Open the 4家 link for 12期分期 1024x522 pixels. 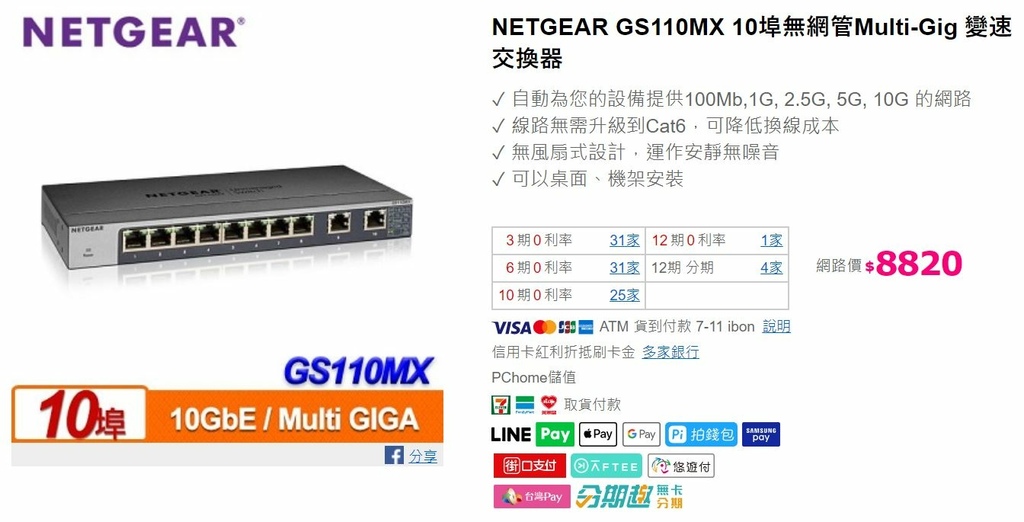click(x=771, y=268)
